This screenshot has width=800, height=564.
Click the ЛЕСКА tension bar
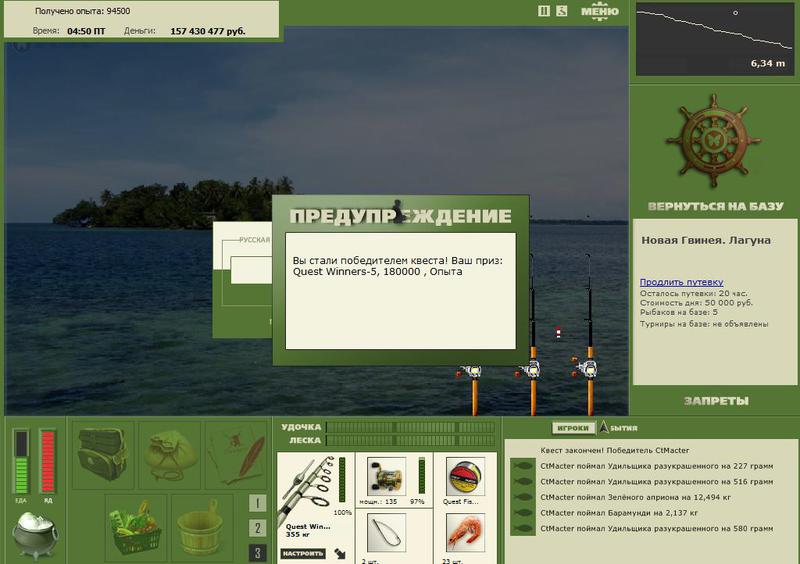click(411, 440)
